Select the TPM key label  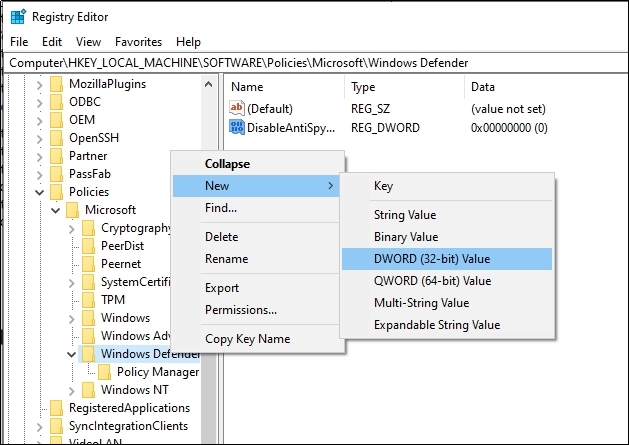[113, 300]
